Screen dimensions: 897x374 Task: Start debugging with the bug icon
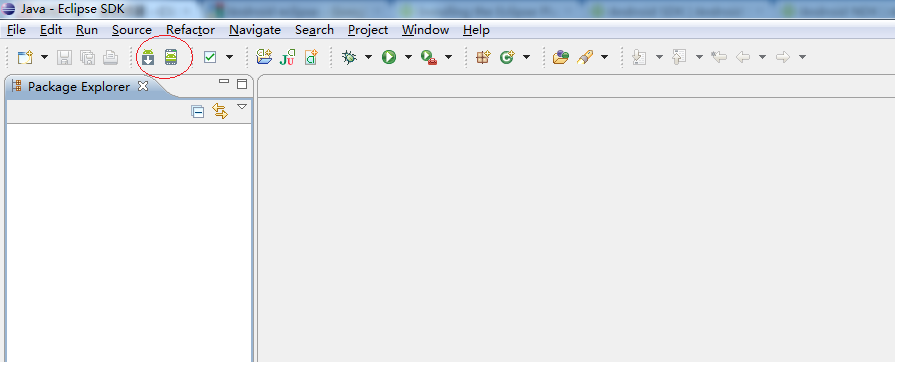[x=349, y=57]
